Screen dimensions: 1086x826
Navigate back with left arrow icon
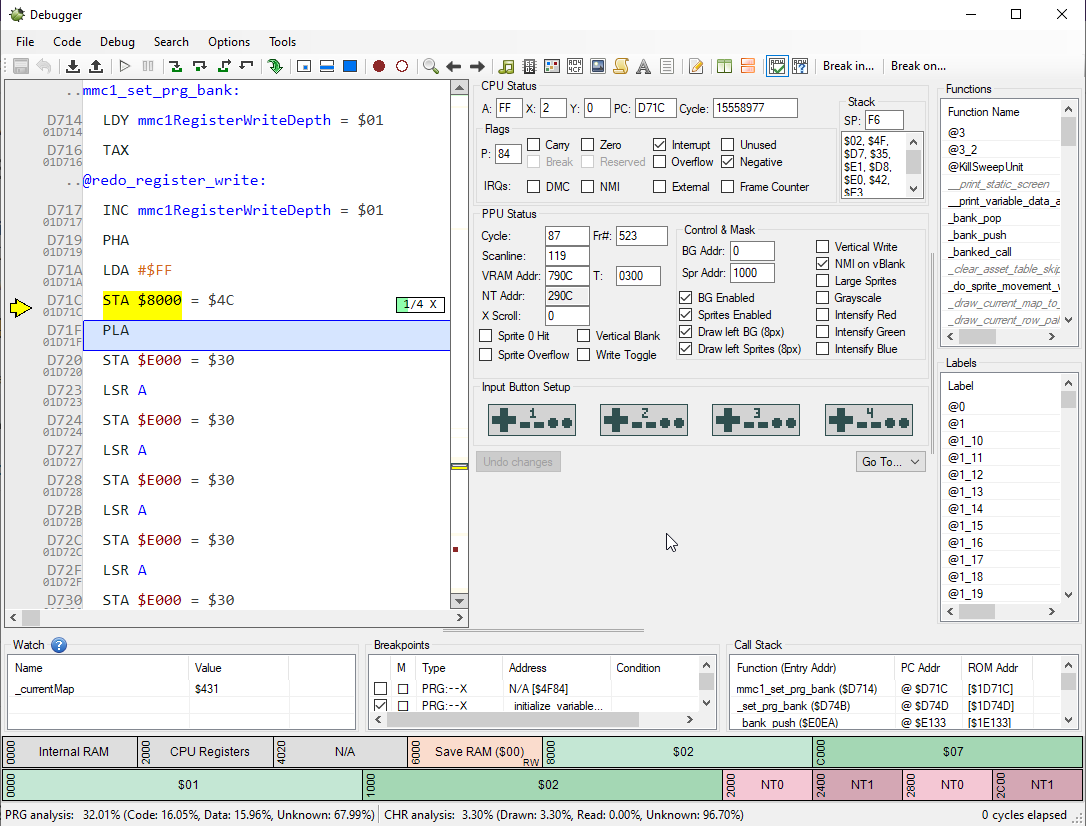(454, 66)
